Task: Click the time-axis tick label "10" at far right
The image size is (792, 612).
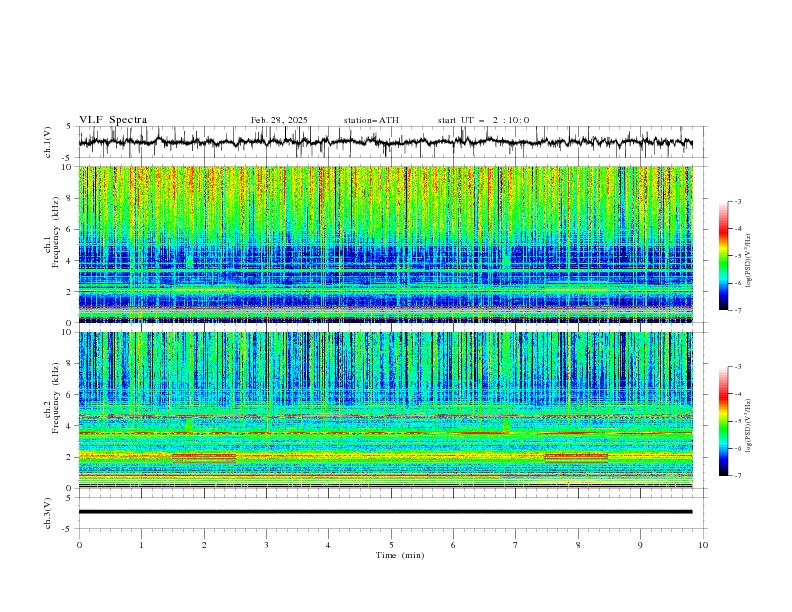Action: 703,545
